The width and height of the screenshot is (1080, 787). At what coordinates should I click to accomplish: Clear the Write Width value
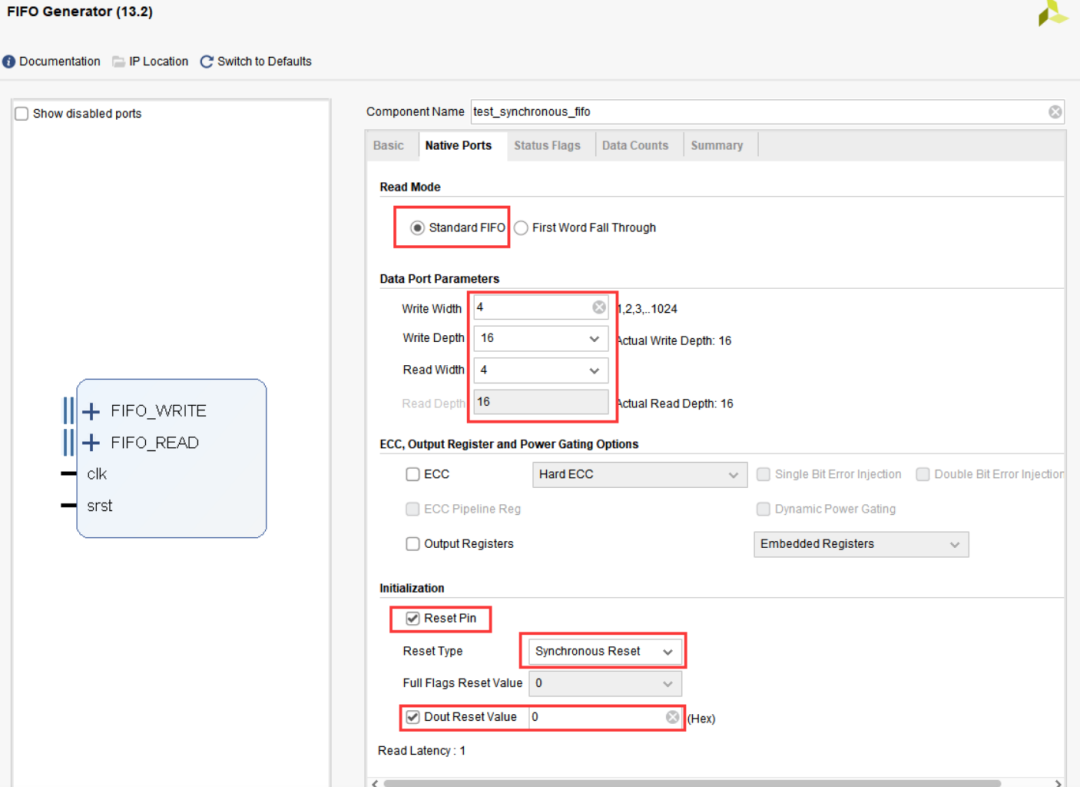click(x=599, y=308)
